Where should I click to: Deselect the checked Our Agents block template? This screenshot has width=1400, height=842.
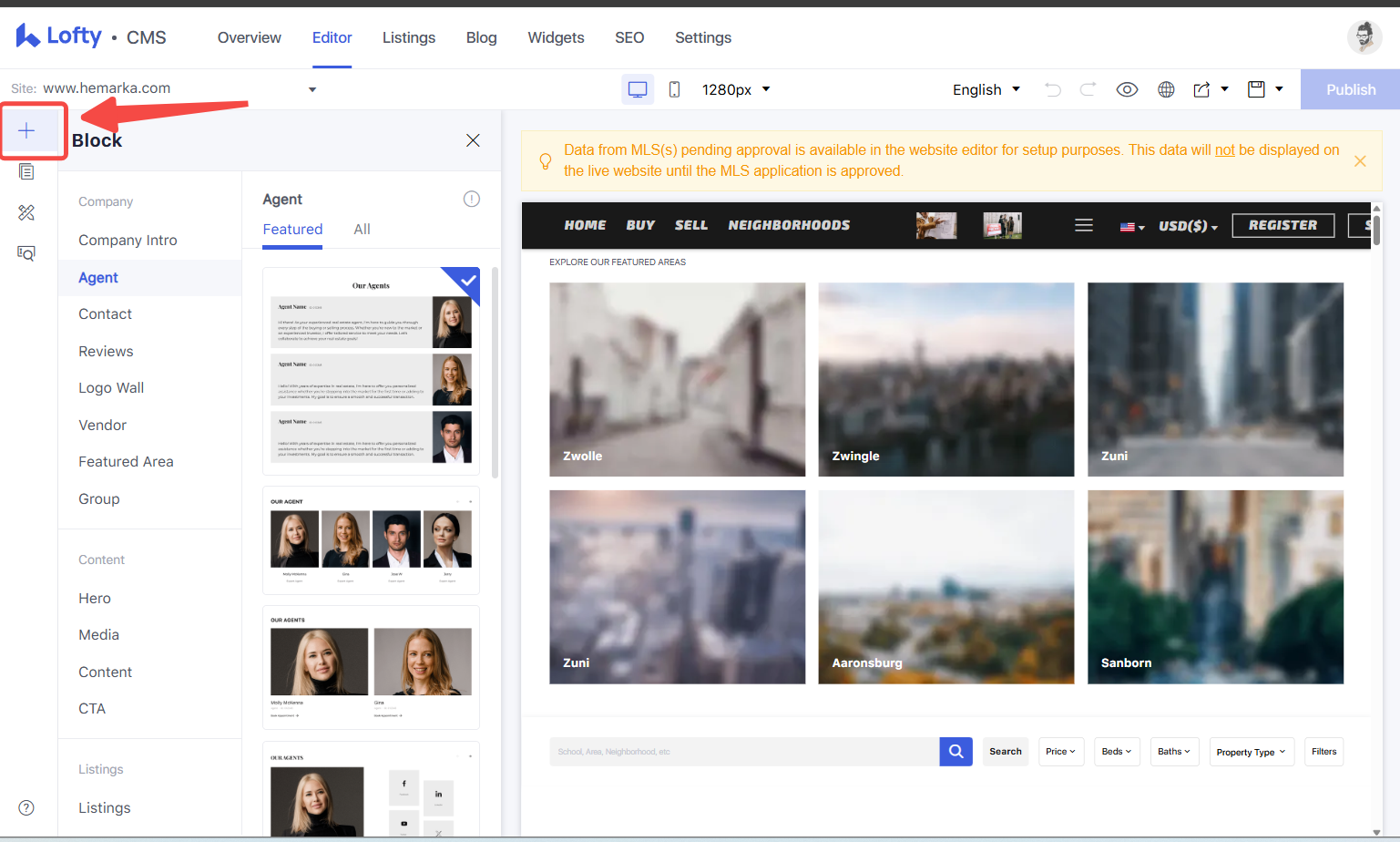[371, 371]
